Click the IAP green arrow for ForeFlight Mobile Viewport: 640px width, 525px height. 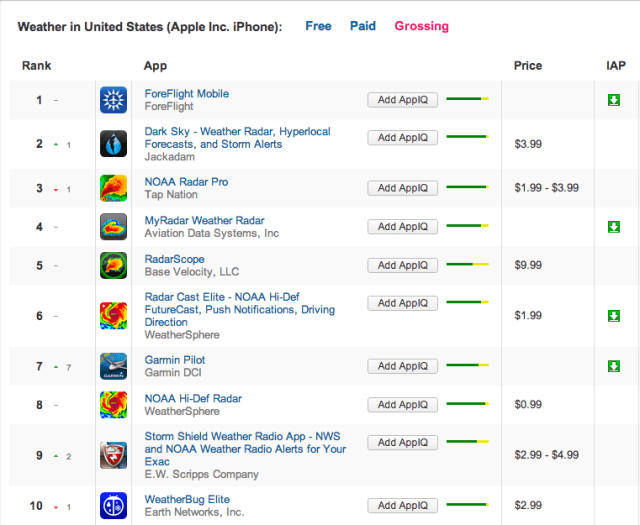click(x=613, y=100)
